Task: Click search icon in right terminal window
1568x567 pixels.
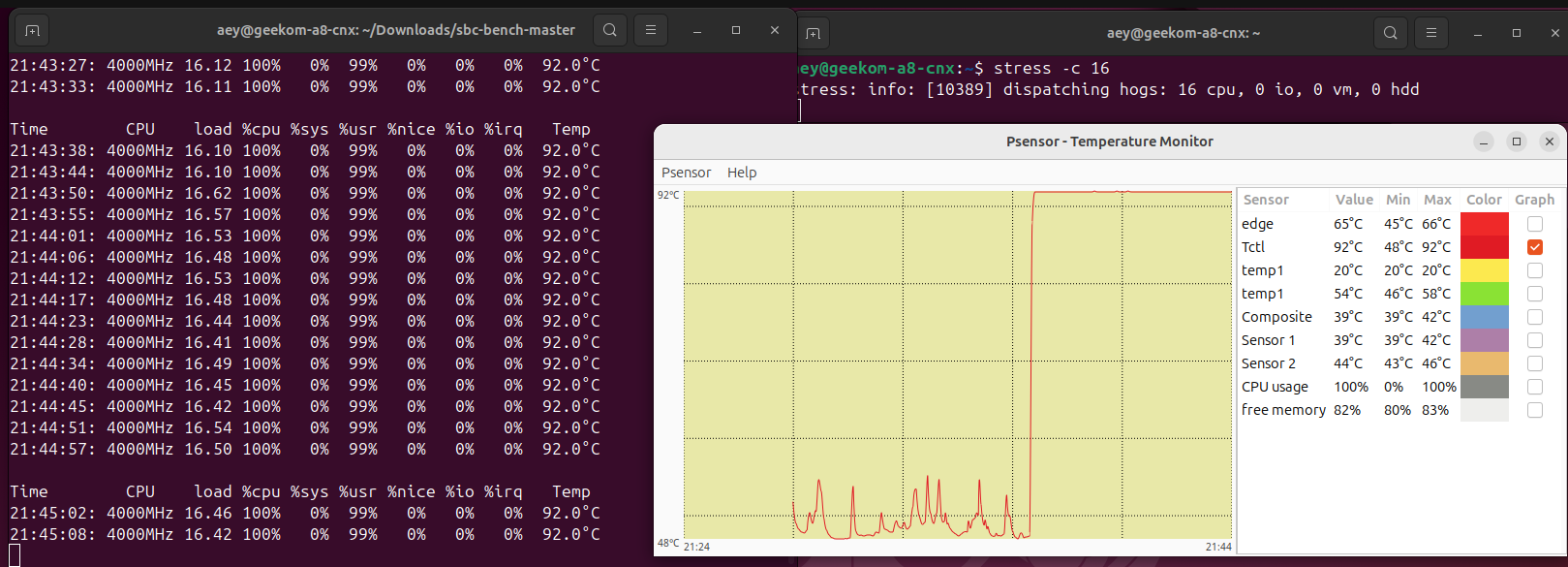Action: click(x=1391, y=33)
